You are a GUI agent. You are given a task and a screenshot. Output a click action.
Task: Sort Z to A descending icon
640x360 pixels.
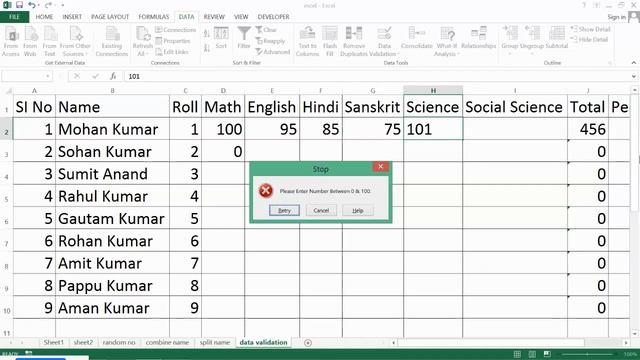click(x=207, y=48)
